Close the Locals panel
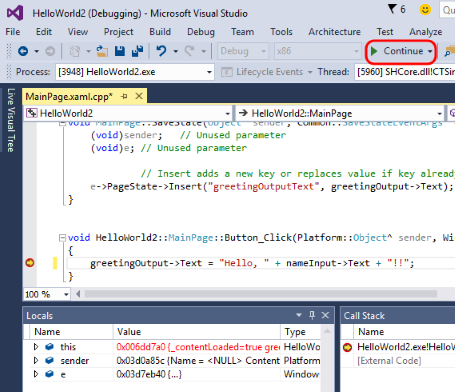This screenshot has width=455, height=392. tap(325, 315)
